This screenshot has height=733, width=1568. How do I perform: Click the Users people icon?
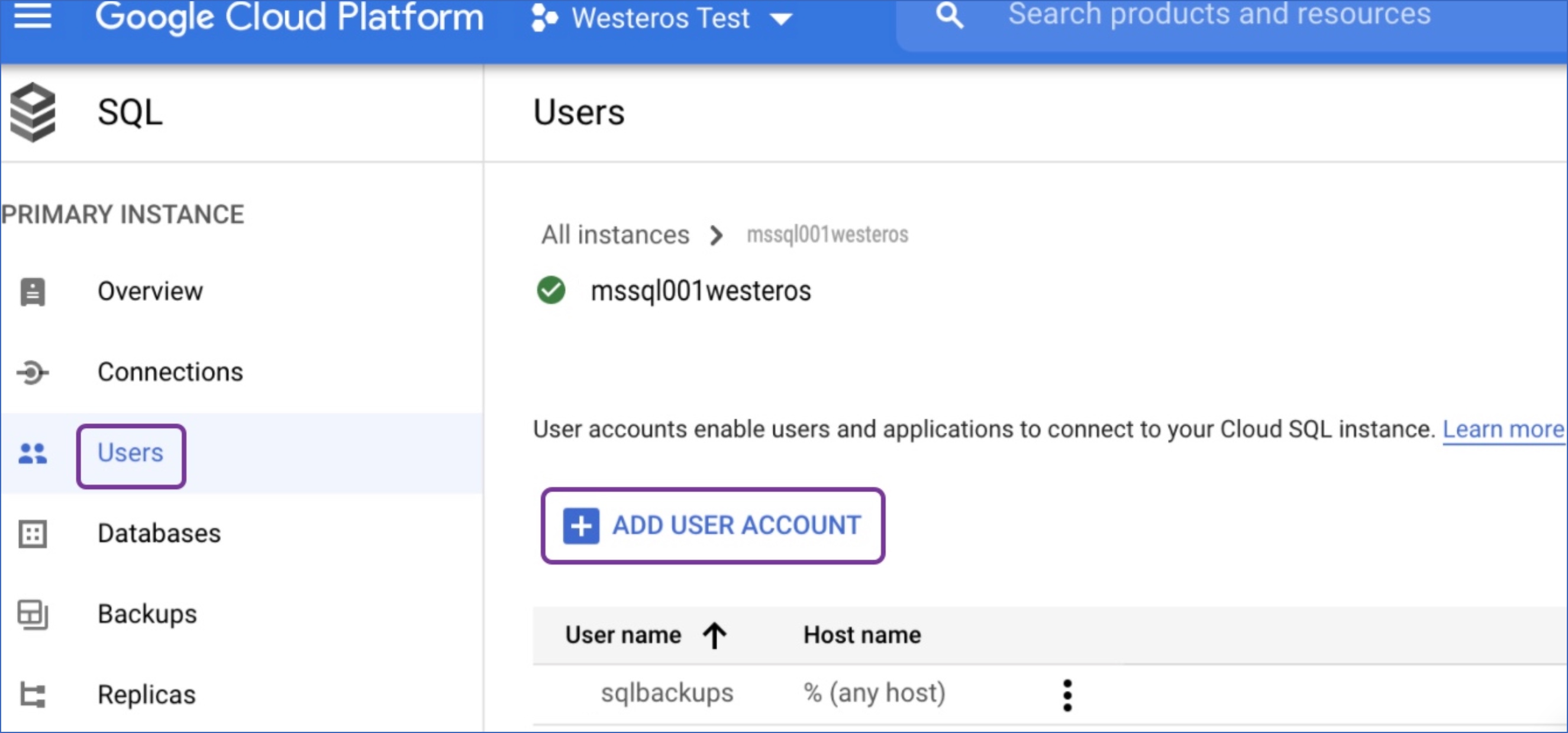33,454
